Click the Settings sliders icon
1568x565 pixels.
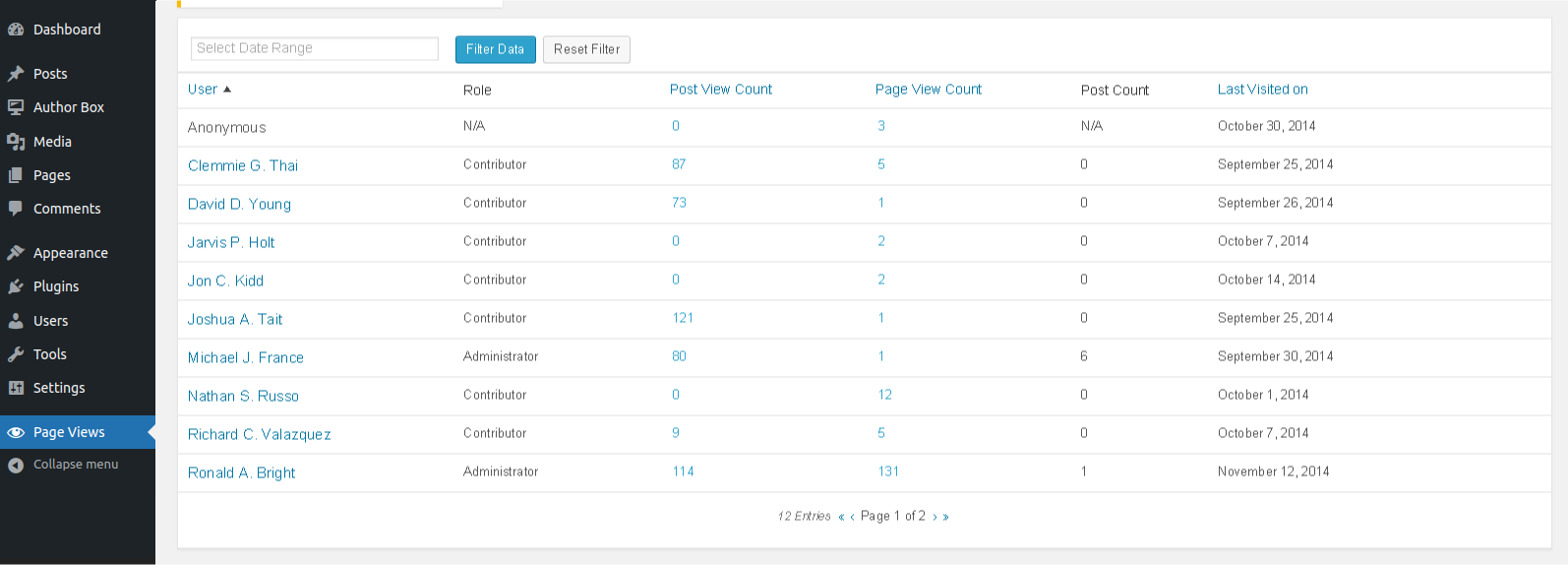[16, 388]
